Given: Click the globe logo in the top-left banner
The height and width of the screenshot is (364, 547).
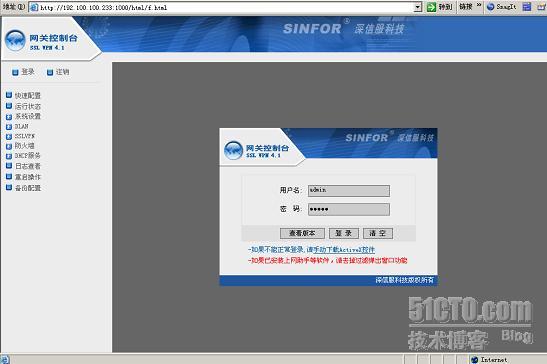Looking at the screenshot, I should click(x=15, y=40).
